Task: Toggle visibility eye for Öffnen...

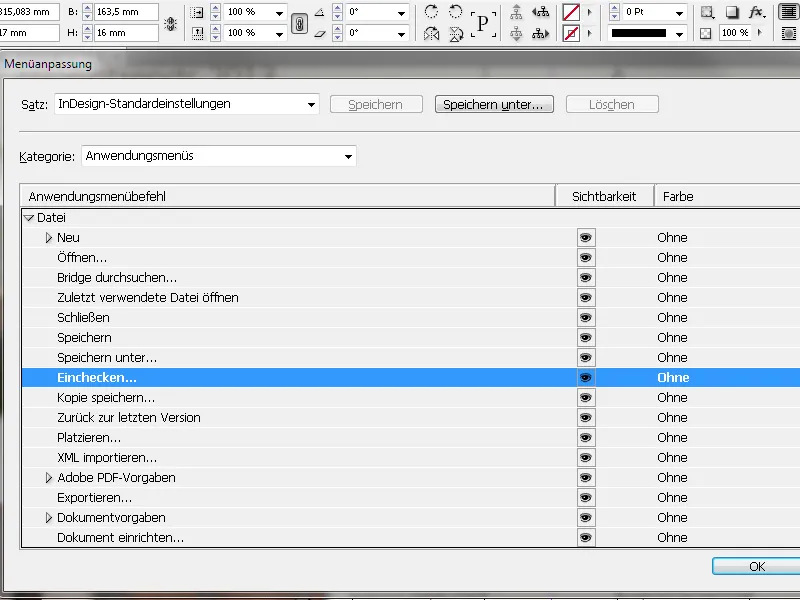Action: tap(586, 258)
